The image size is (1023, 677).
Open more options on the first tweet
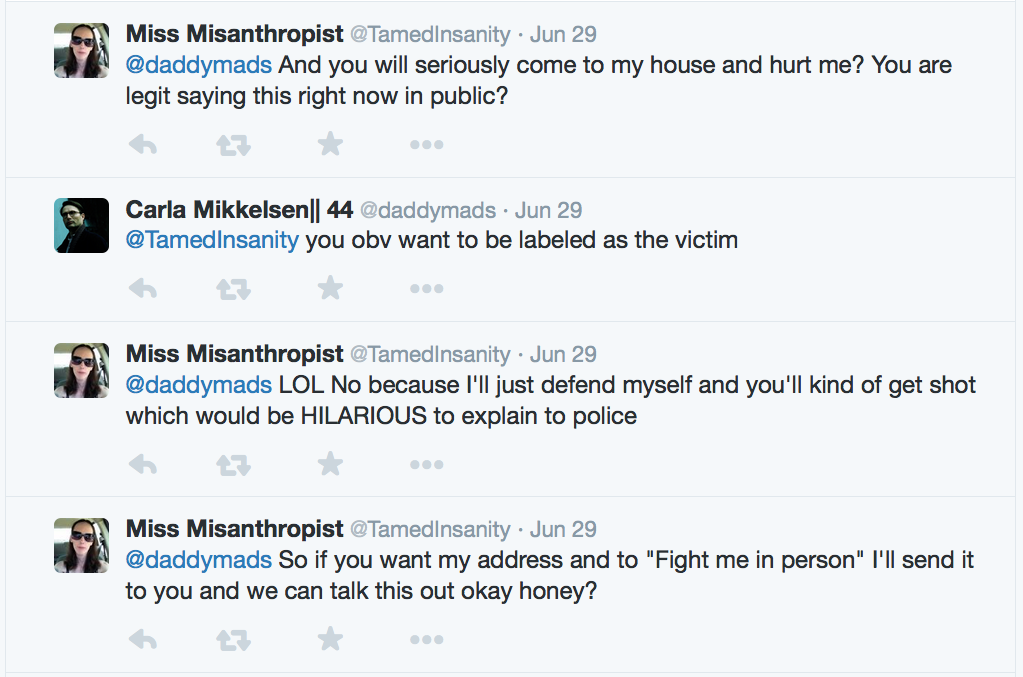point(426,145)
